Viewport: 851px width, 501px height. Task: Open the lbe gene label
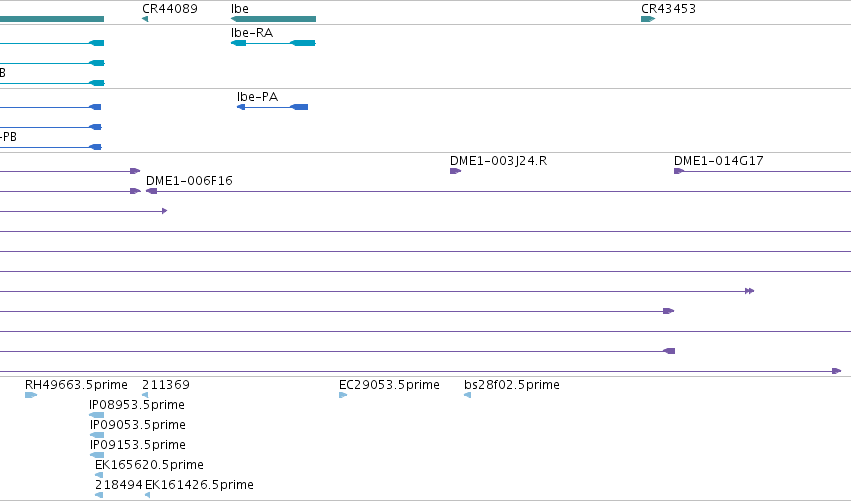240,9
